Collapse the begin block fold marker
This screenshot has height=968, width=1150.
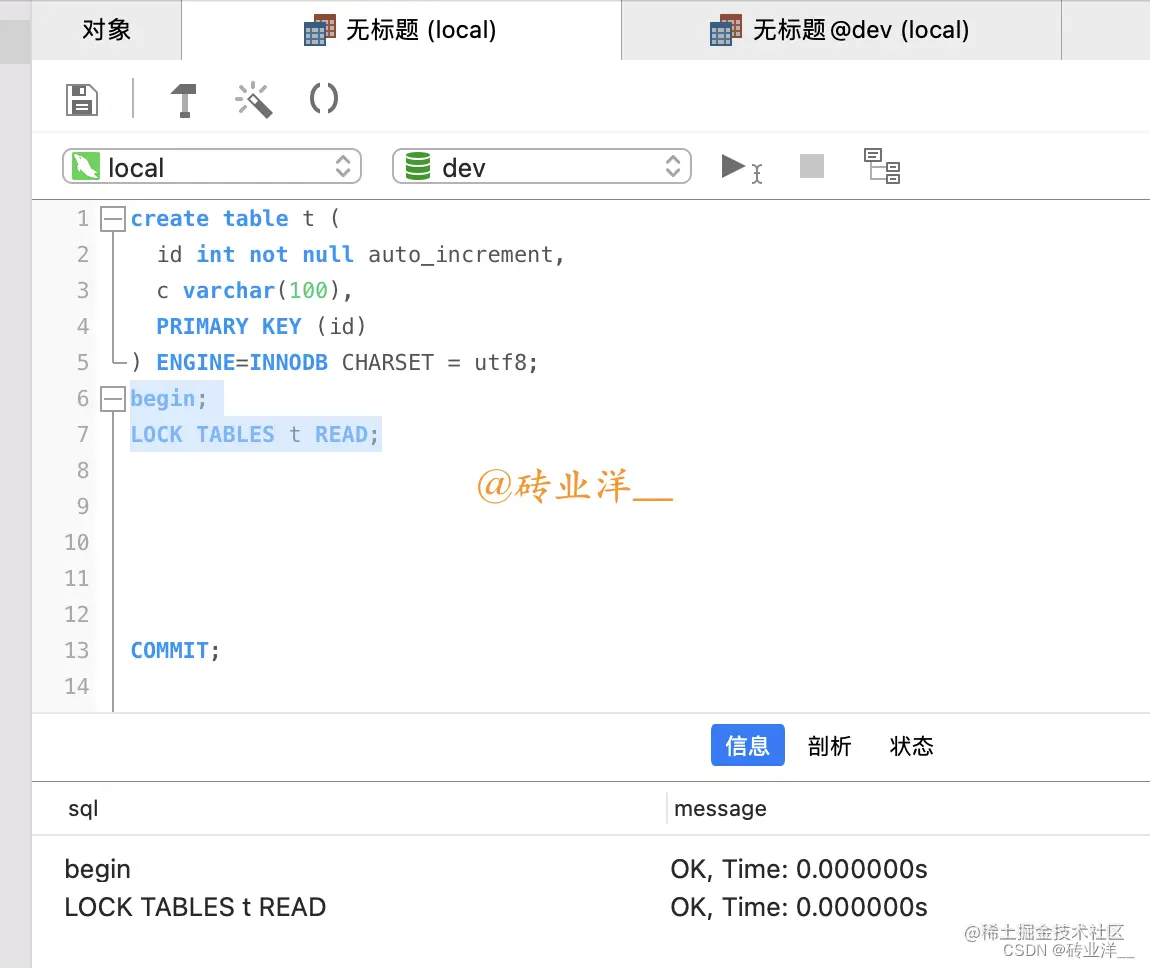[112, 399]
